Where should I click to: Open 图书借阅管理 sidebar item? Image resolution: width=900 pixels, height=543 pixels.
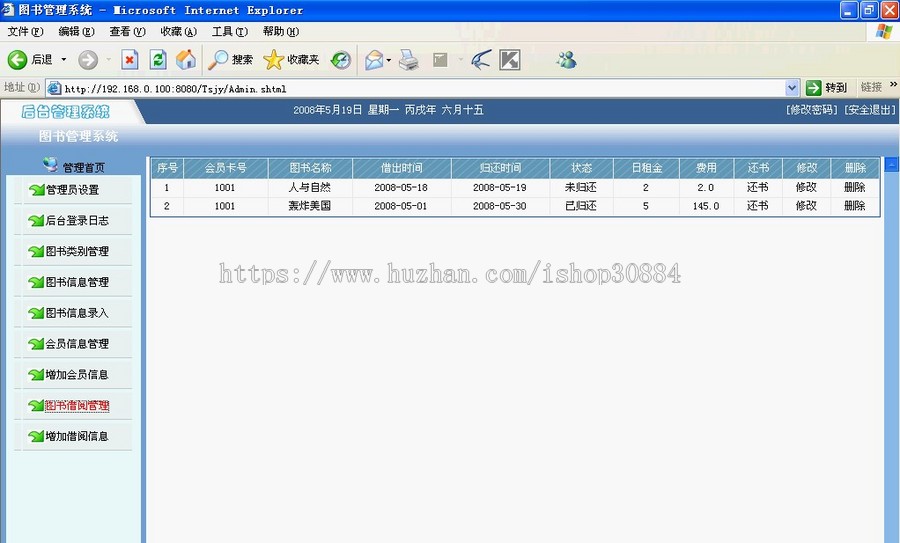tap(77, 406)
